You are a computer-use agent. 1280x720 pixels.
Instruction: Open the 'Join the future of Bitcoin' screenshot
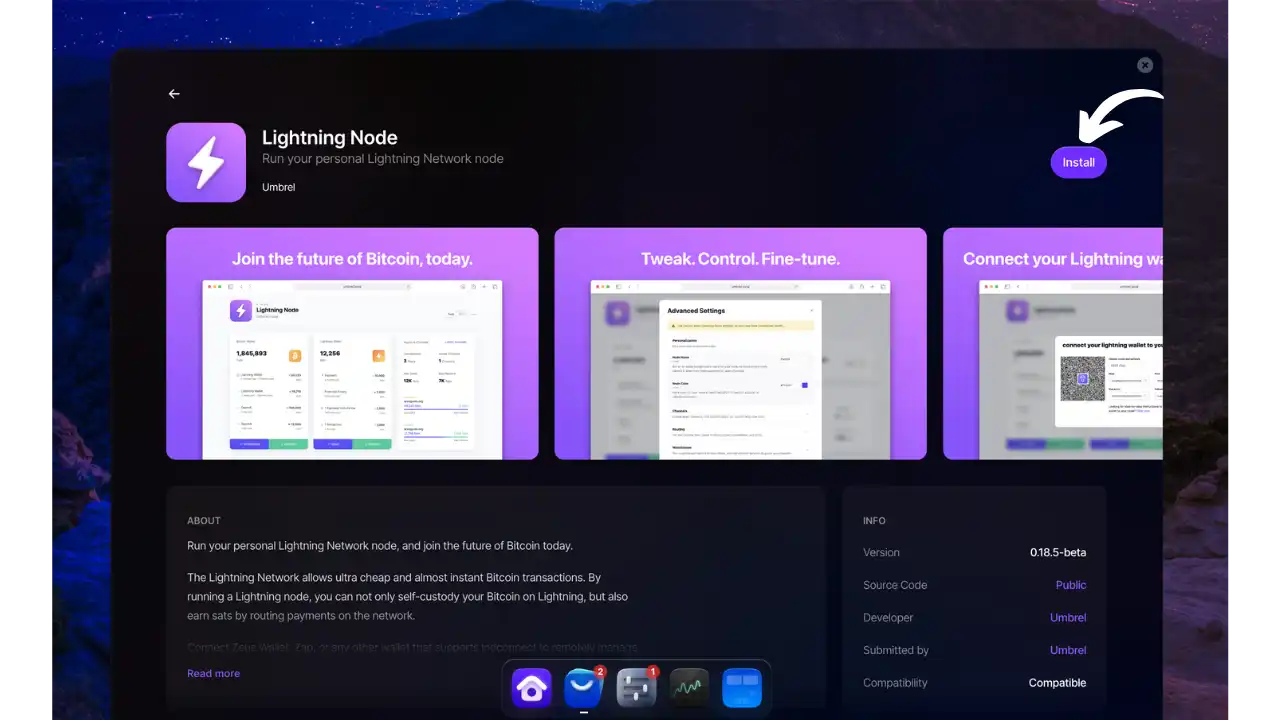point(352,343)
